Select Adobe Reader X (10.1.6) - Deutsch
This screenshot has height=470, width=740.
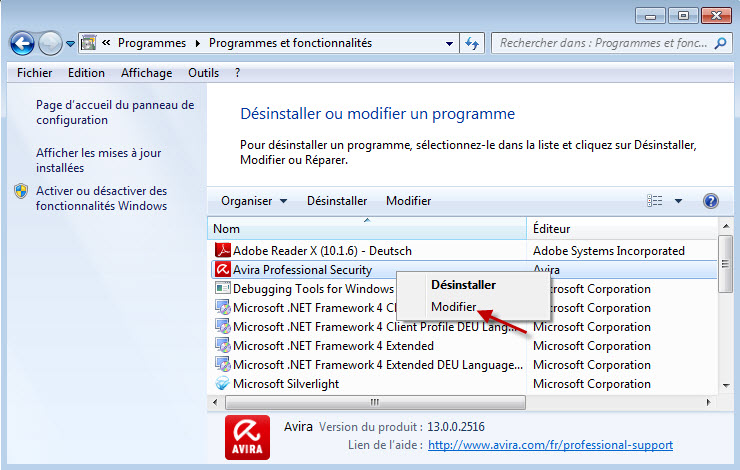click(x=322, y=251)
